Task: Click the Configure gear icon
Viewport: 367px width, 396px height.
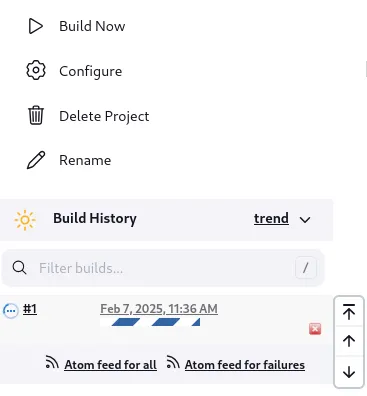Action: click(36, 70)
